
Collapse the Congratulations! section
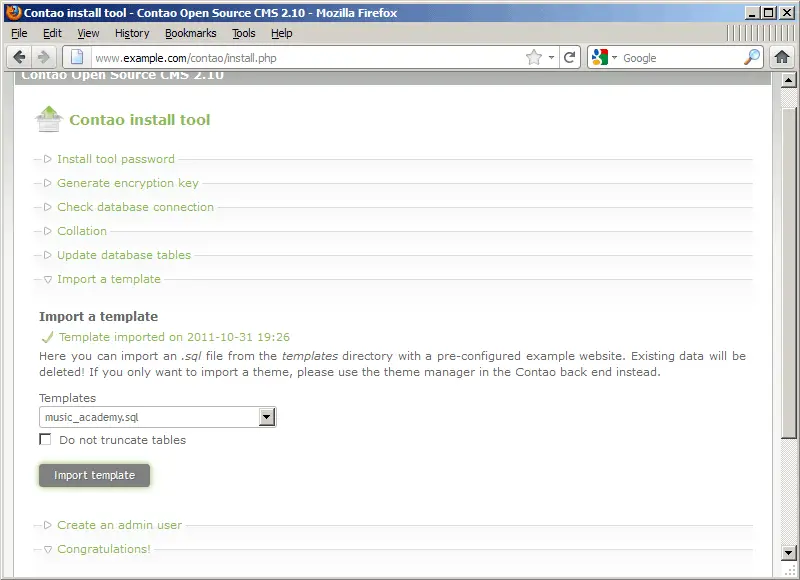point(104,549)
